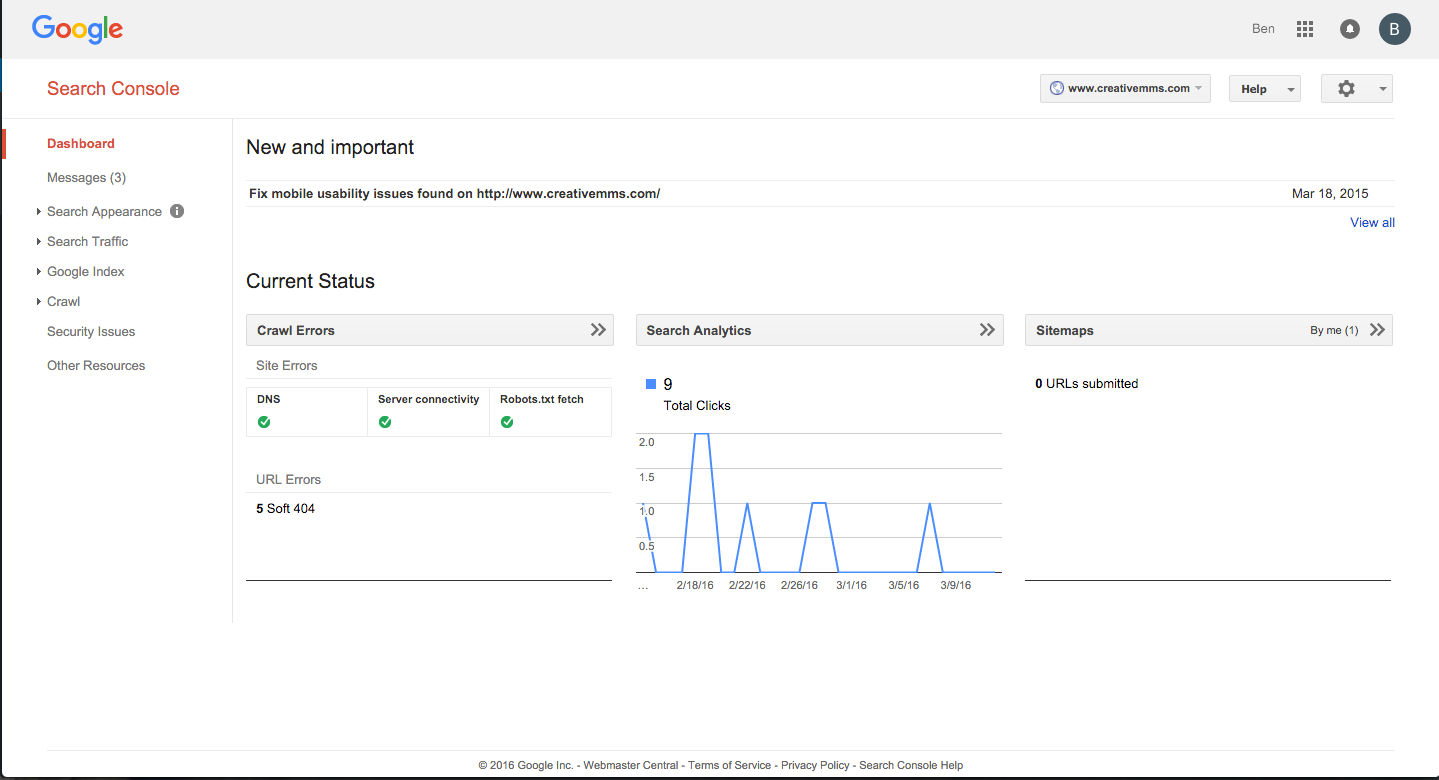The width and height of the screenshot is (1439, 780).
Task: Select Dashboard in the sidebar
Action: pyautogui.click(x=81, y=143)
